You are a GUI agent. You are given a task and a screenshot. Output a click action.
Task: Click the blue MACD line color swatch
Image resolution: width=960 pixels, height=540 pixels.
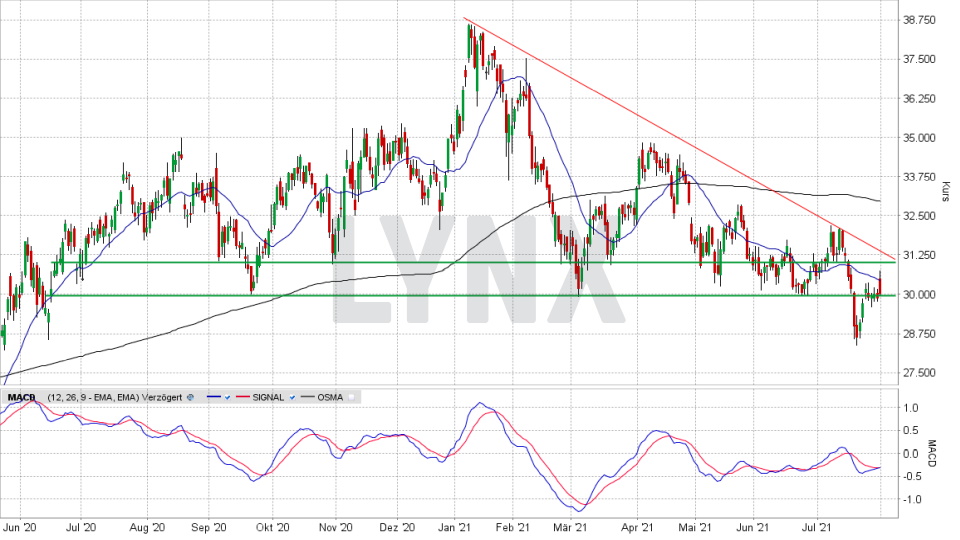tap(214, 397)
